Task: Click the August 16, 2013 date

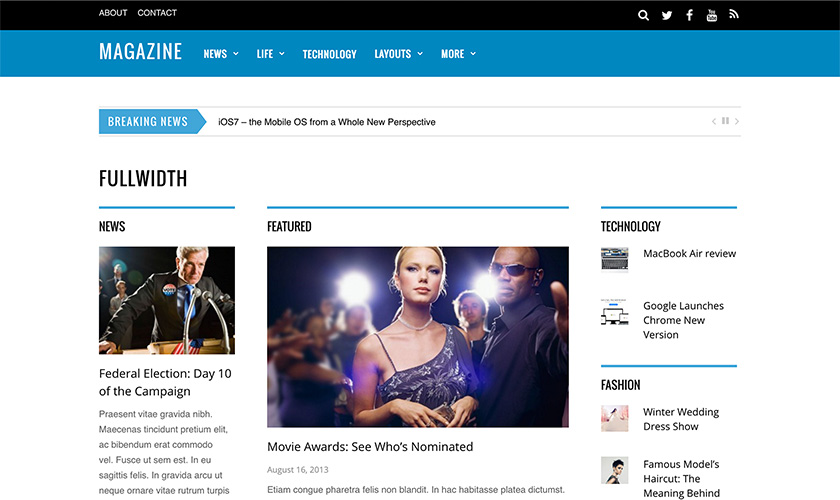Action: 298,469
